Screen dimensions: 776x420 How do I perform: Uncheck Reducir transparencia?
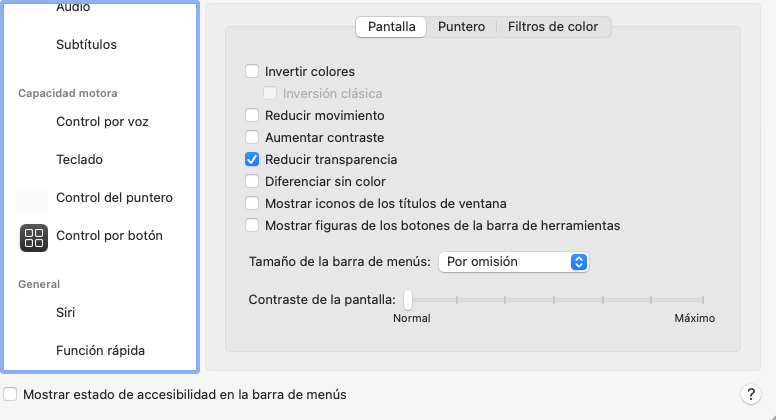[252, 160]
